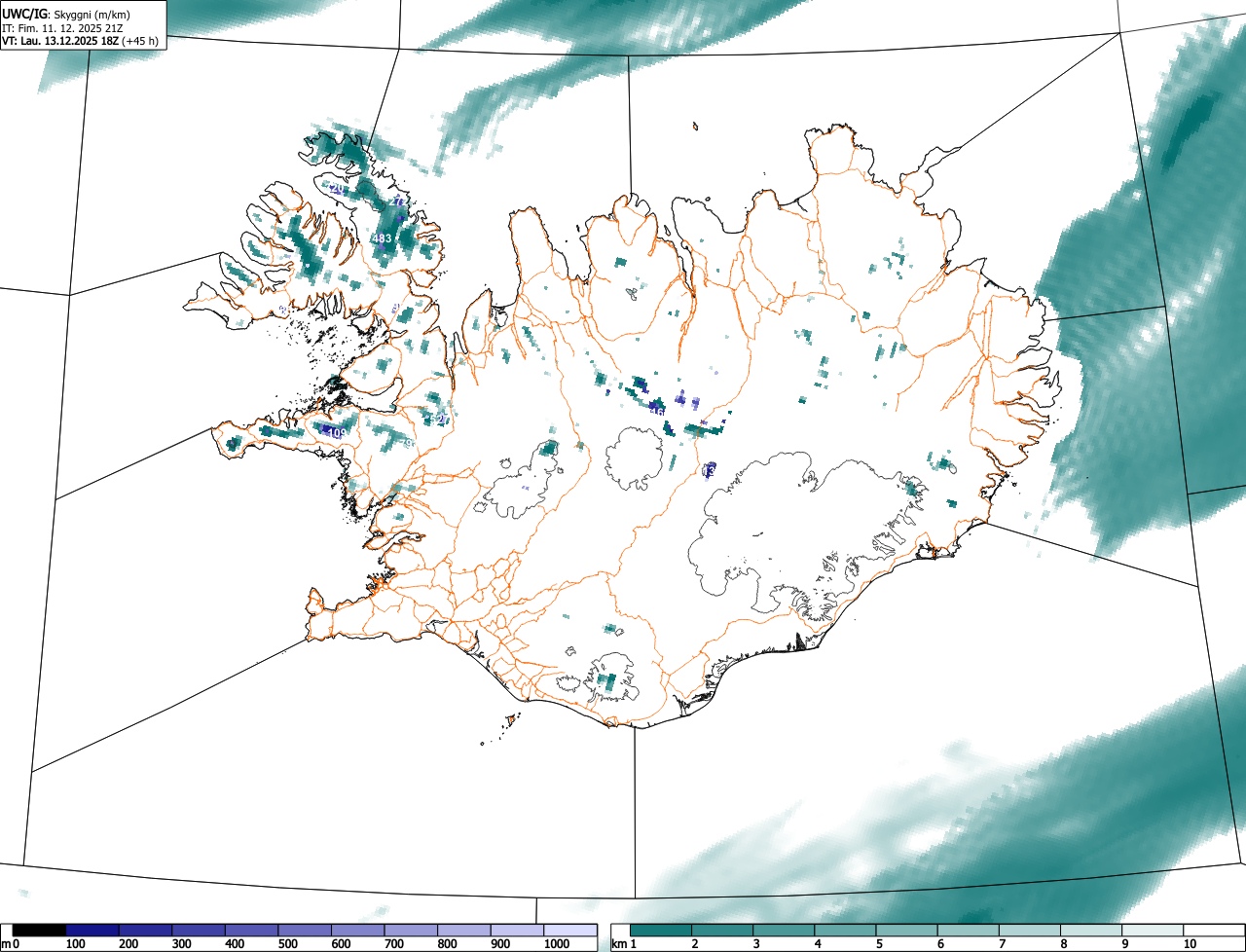Click the "500" tick label in metre legend
Screen dimensions: 1246x952
click(x=287, y=944)
